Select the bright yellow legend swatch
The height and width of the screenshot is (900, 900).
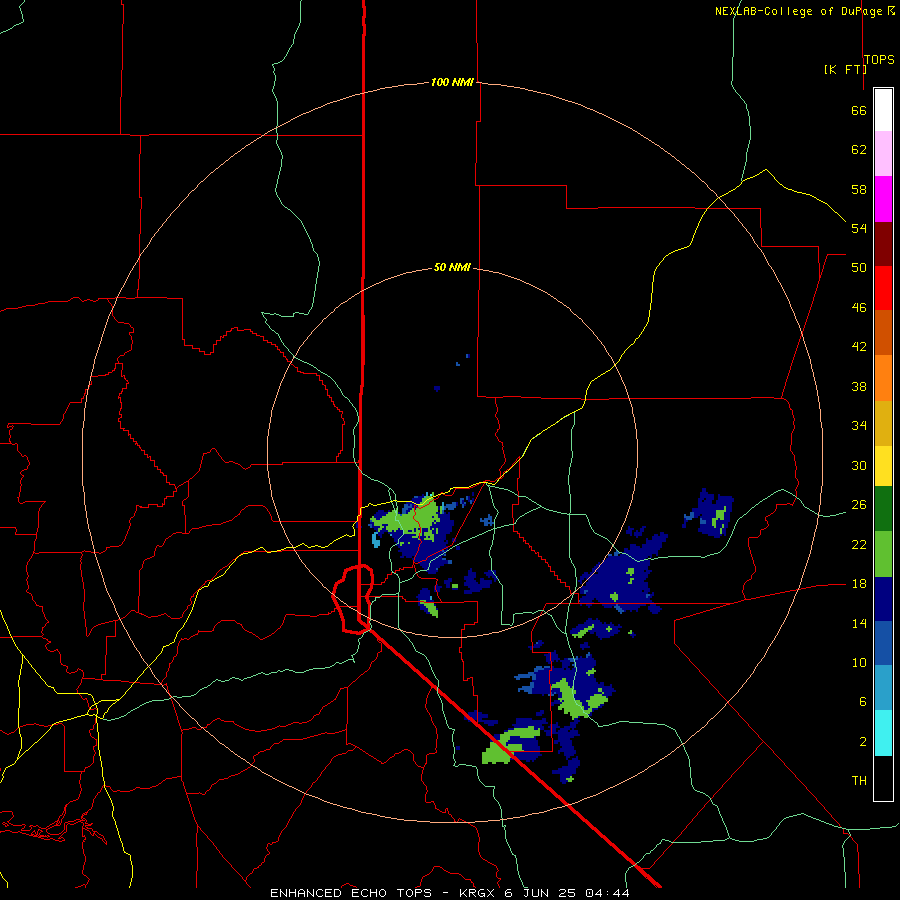click(883, 465)
